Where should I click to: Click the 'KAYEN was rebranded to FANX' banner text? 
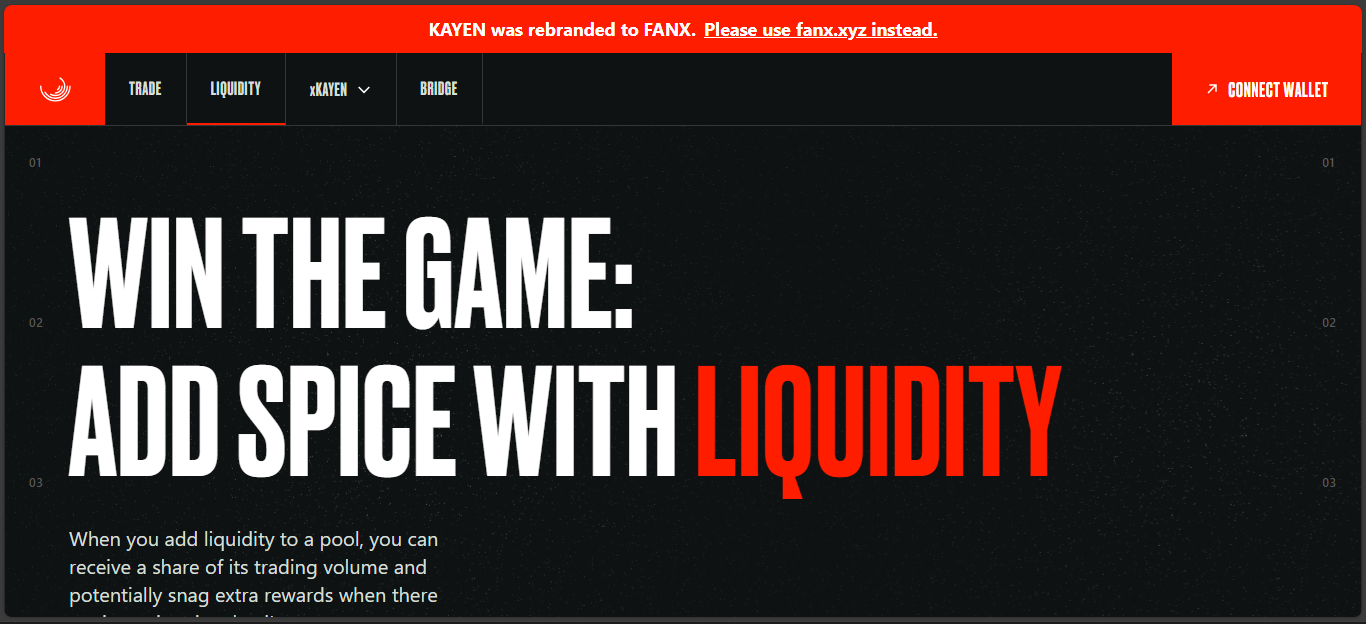[x=562, y=30]
